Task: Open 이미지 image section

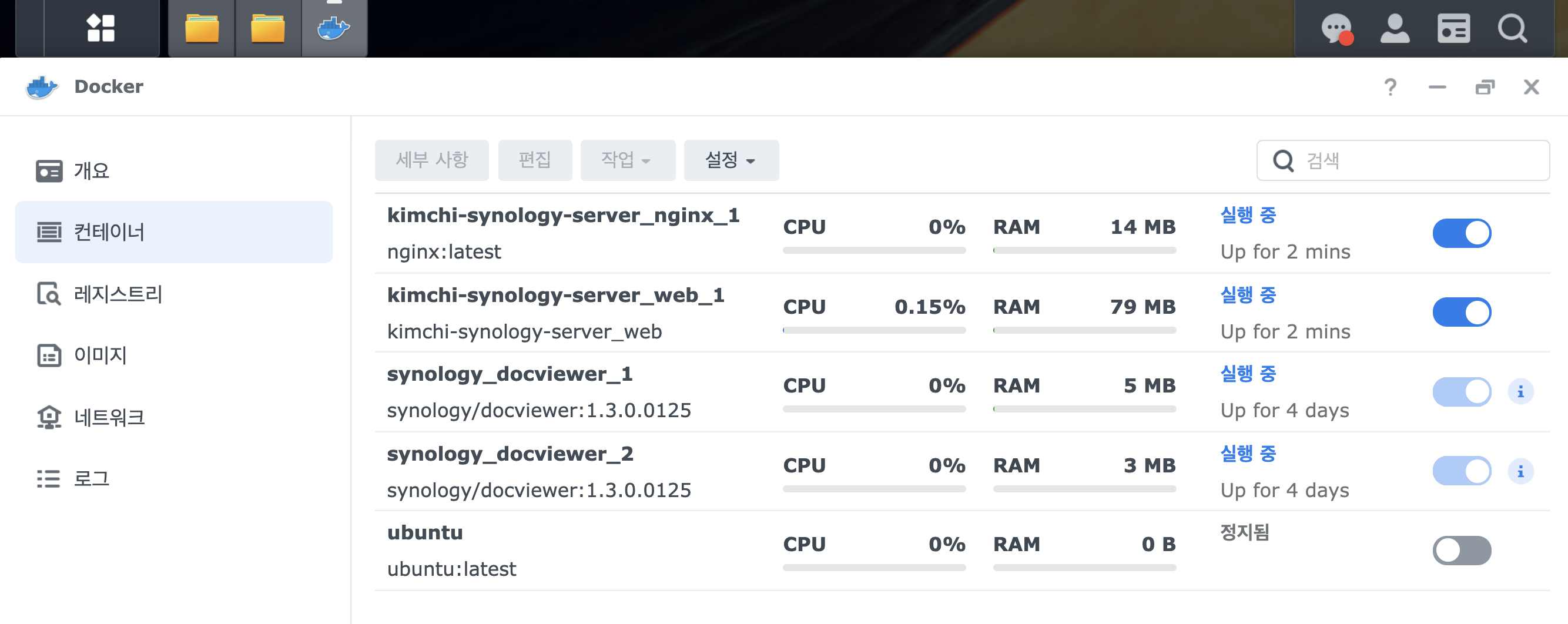Action: pyautogui.click(x=173, y=355)
